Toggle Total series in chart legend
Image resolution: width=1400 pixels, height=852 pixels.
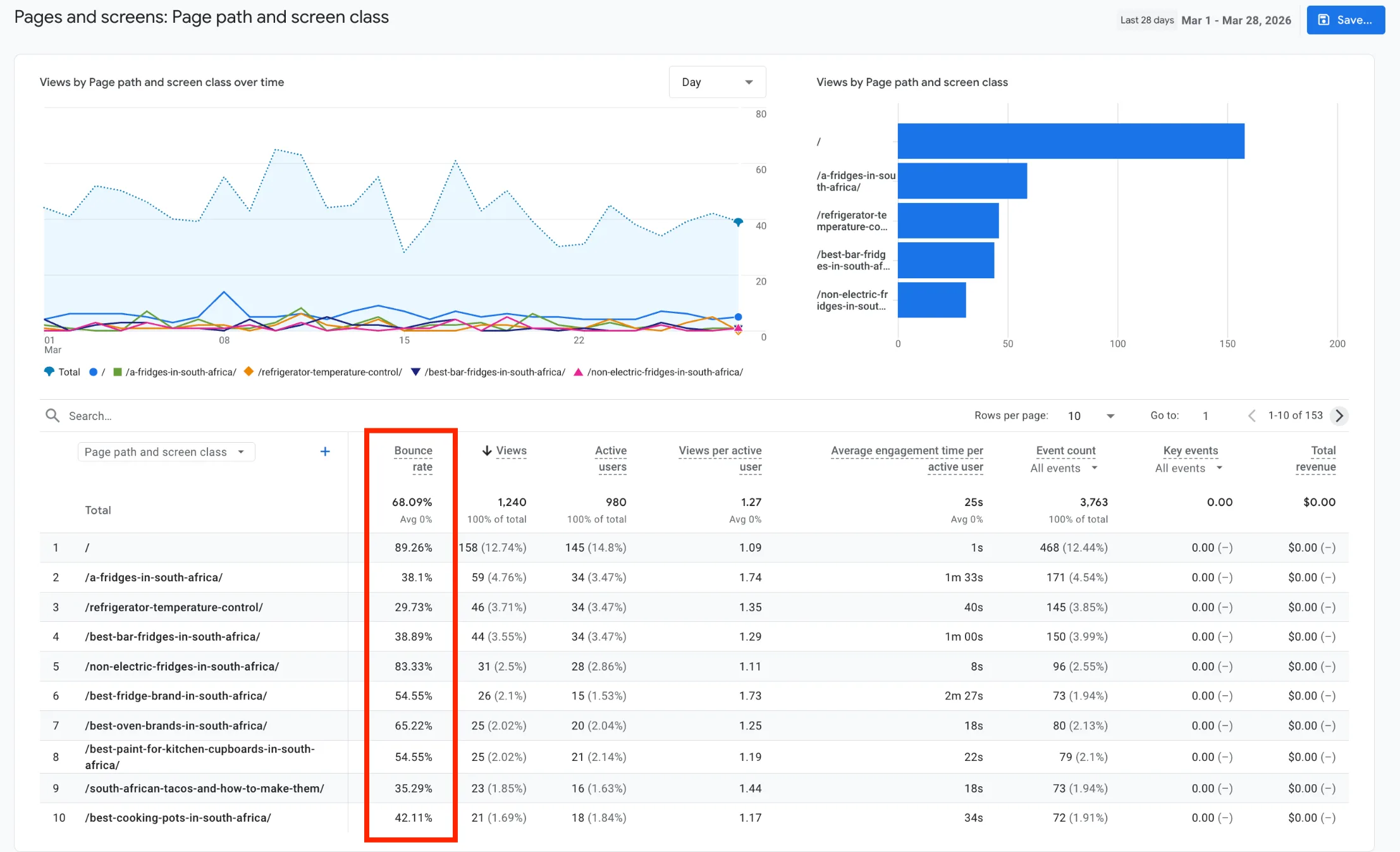pyautogui.click(x=62, y=372)
